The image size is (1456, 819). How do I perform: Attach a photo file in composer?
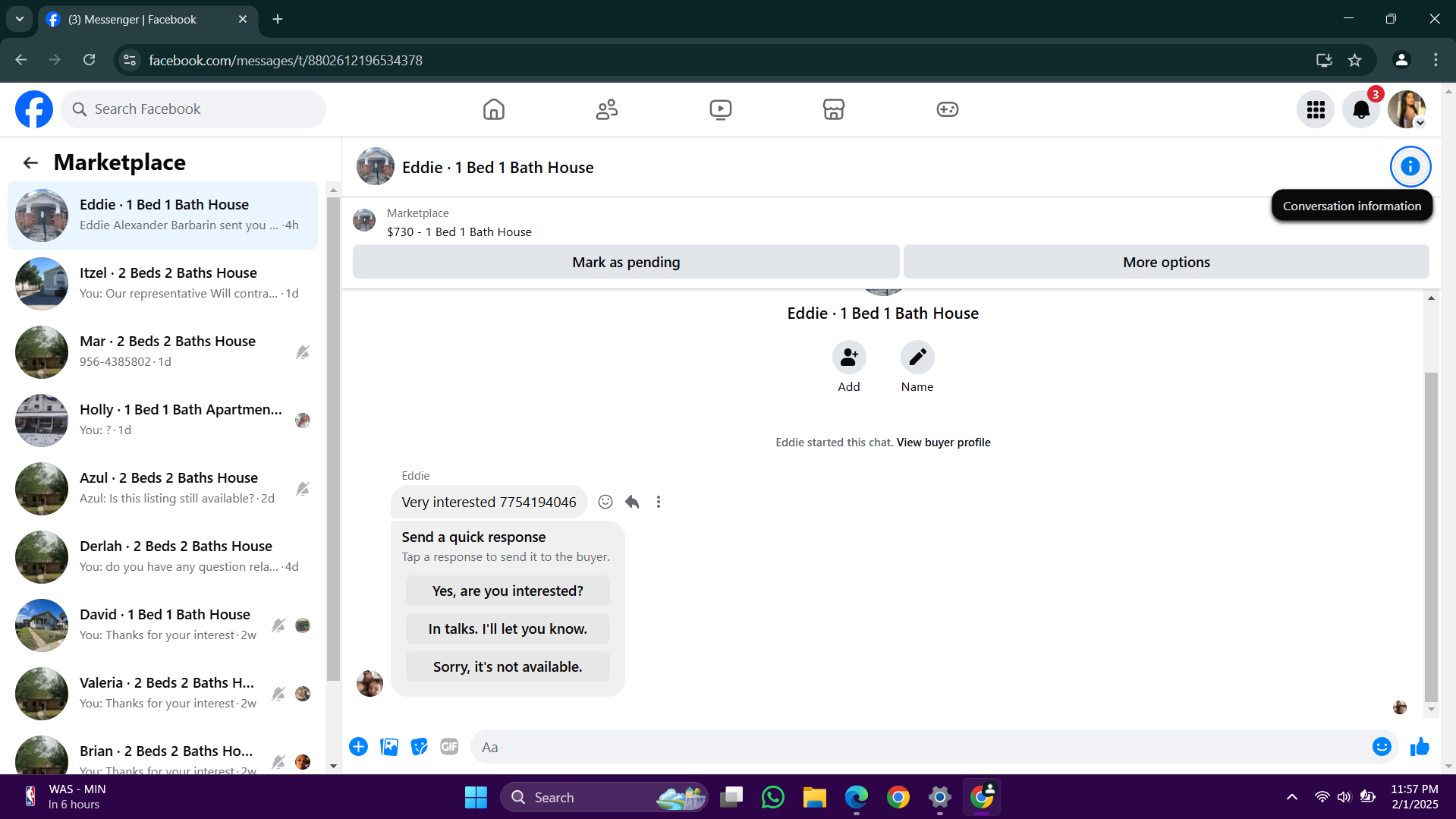389,747
